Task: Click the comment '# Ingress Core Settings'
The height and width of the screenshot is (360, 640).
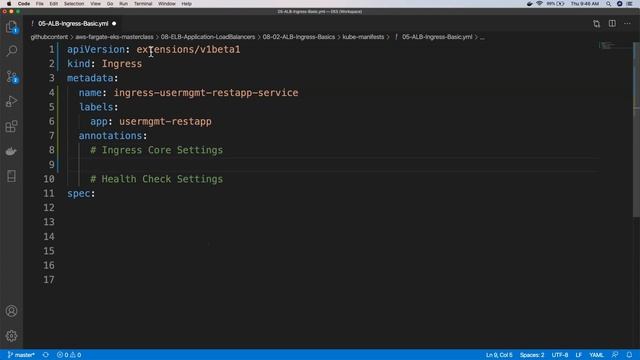Action: tap(156, 150)
